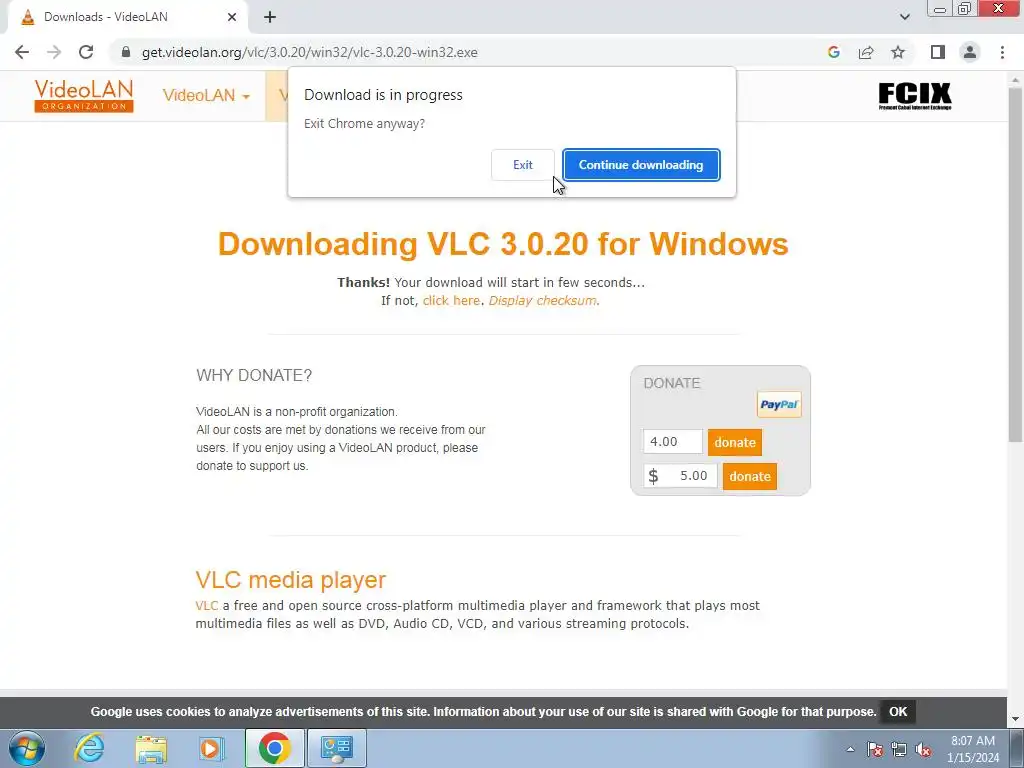Click the scrollbar down arrow
The height and width of the screenshot is (768, 1024).
(1015, 719)
